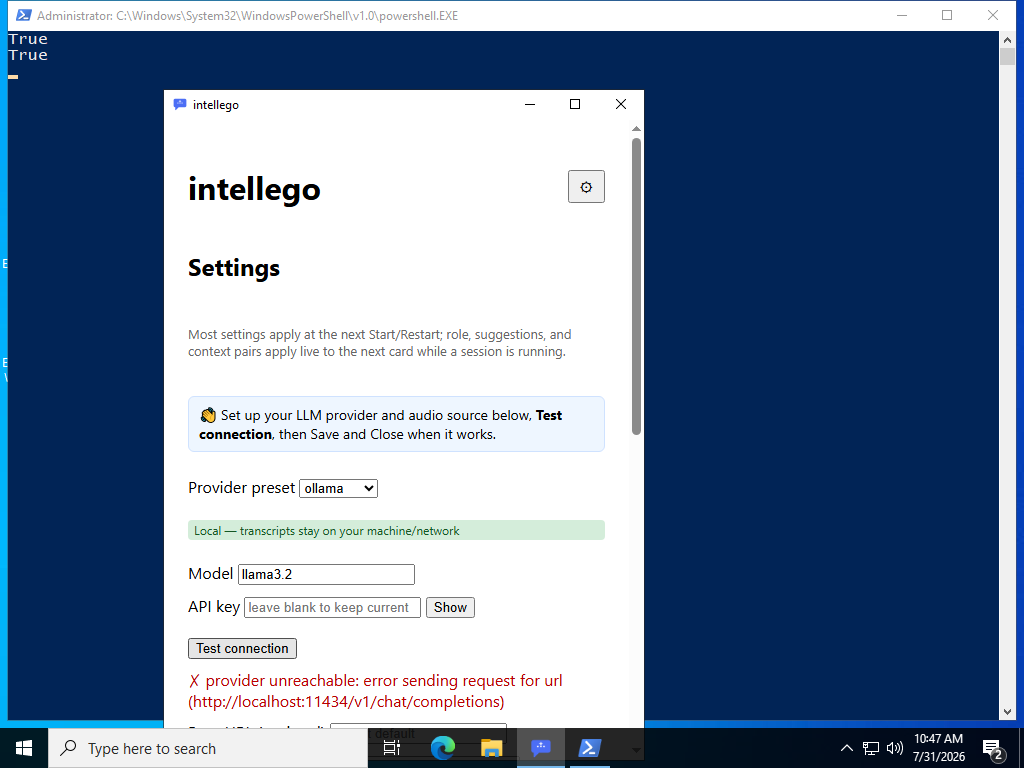Show hidden system tray icons
Screen dimensions: 1024x768
[x=846, y=748]
